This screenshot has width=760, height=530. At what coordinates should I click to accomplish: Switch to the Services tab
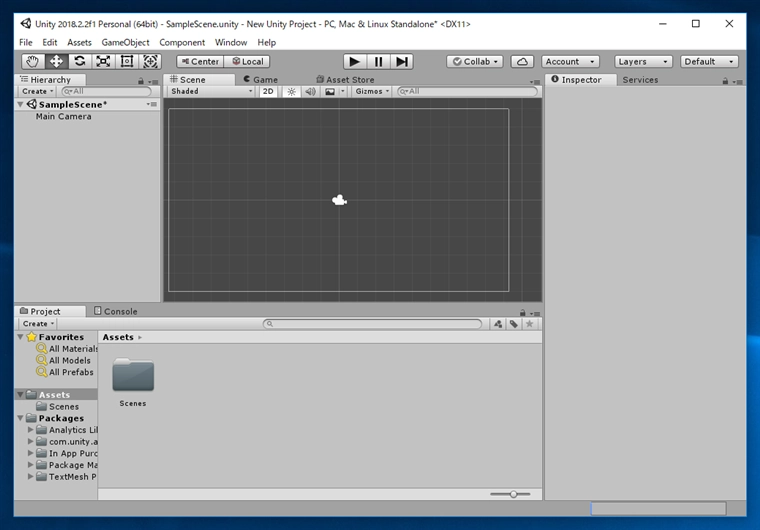pos(640,80)
